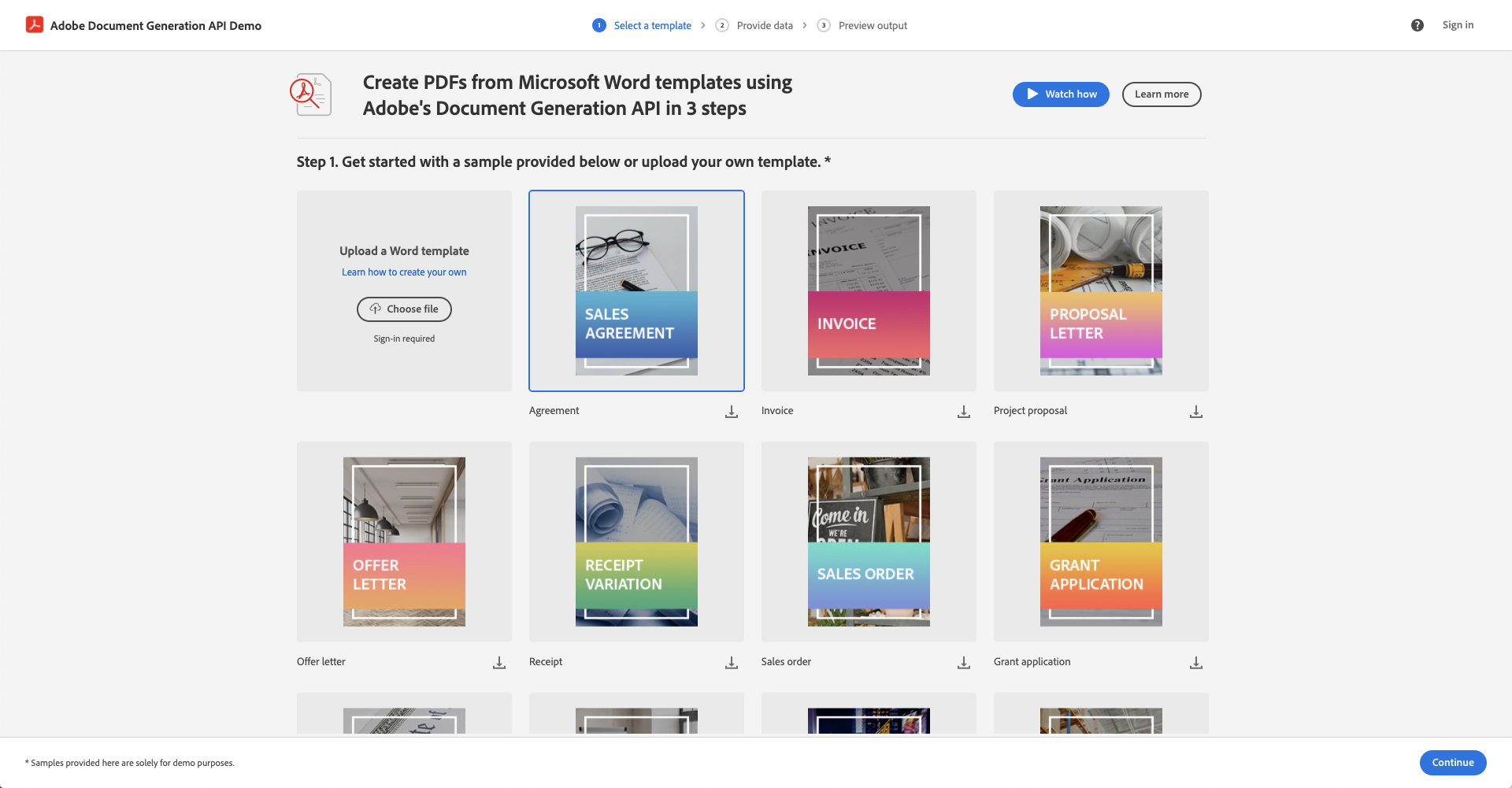Download the Grant application template

[x=1196, y=663]
